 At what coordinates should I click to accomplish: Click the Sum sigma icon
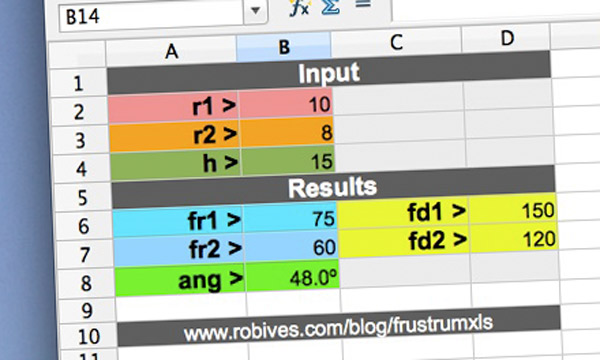331,7
